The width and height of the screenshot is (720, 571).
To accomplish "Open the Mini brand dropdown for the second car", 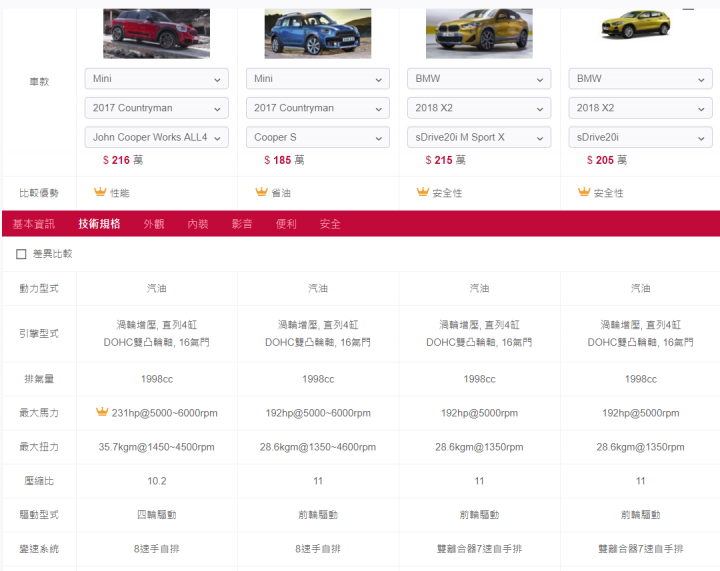I will (x=318, y=78).
